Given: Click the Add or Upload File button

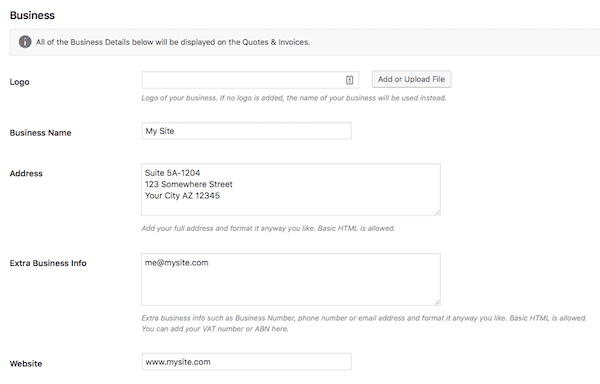Looking at the screenshot, I should pos(411,79).
